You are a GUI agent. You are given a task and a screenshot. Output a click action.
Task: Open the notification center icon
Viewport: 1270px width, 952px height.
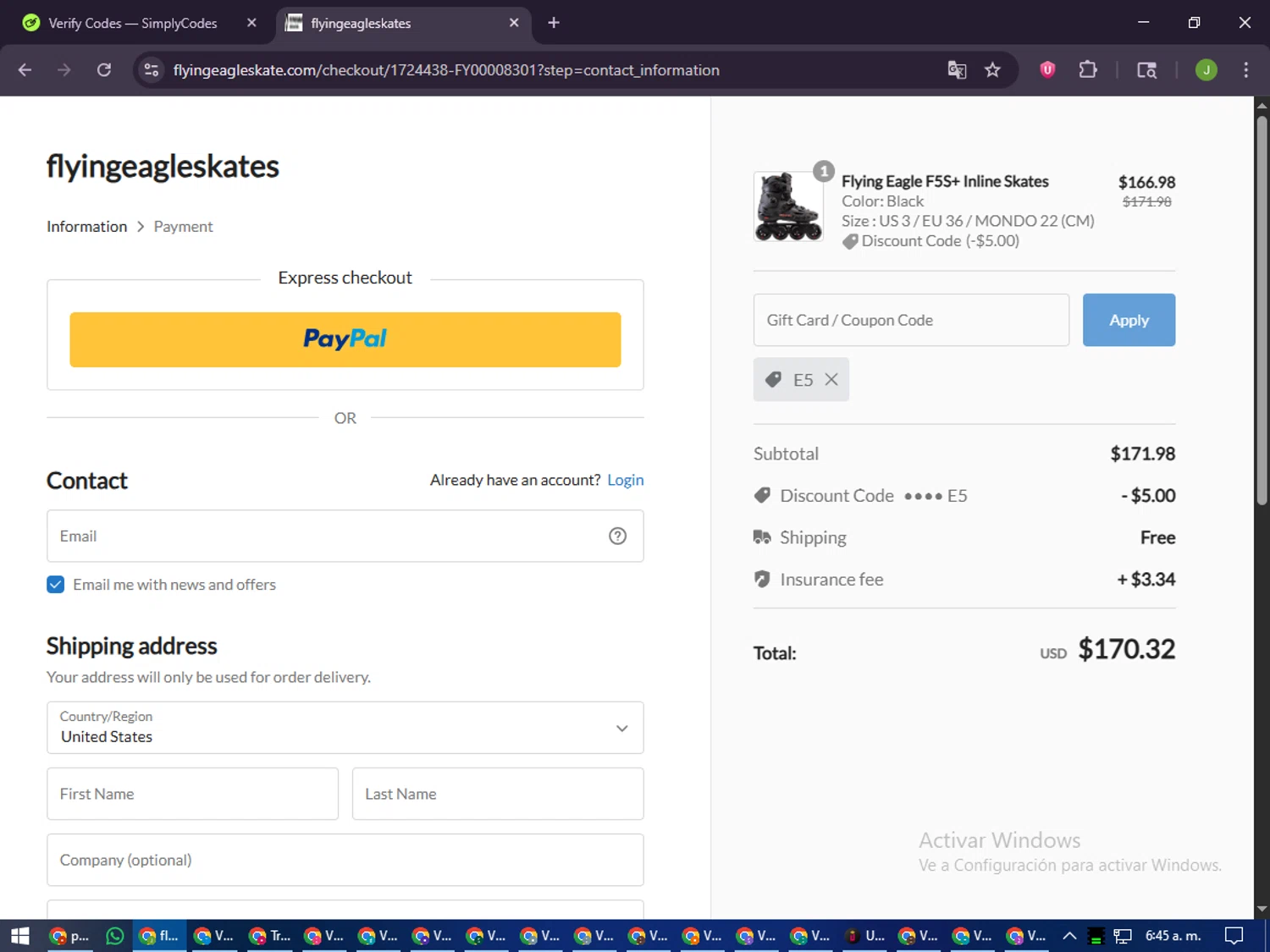pyautogui.click(x=1234, y=936)
